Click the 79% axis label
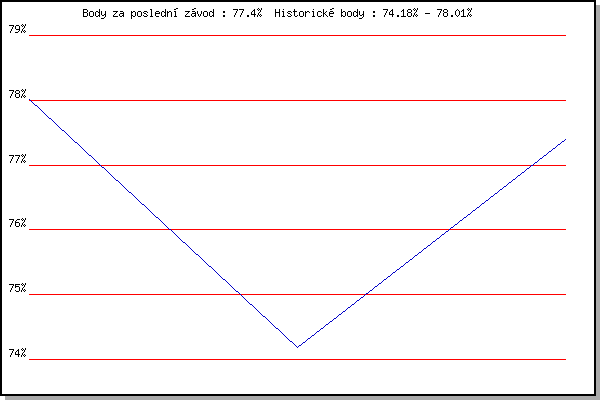 (17, 29)
